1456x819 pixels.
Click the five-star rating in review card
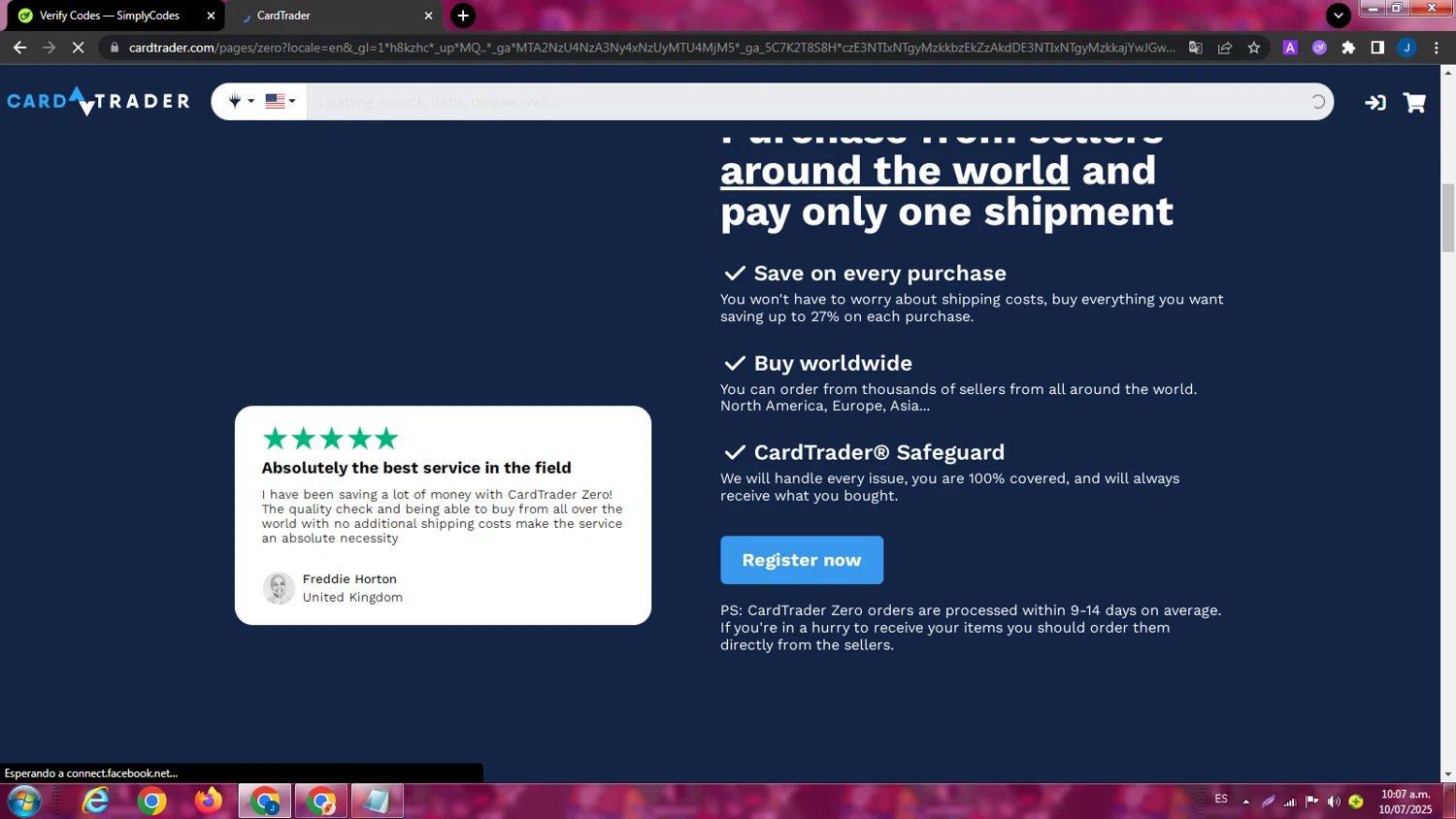pos(331,439)
